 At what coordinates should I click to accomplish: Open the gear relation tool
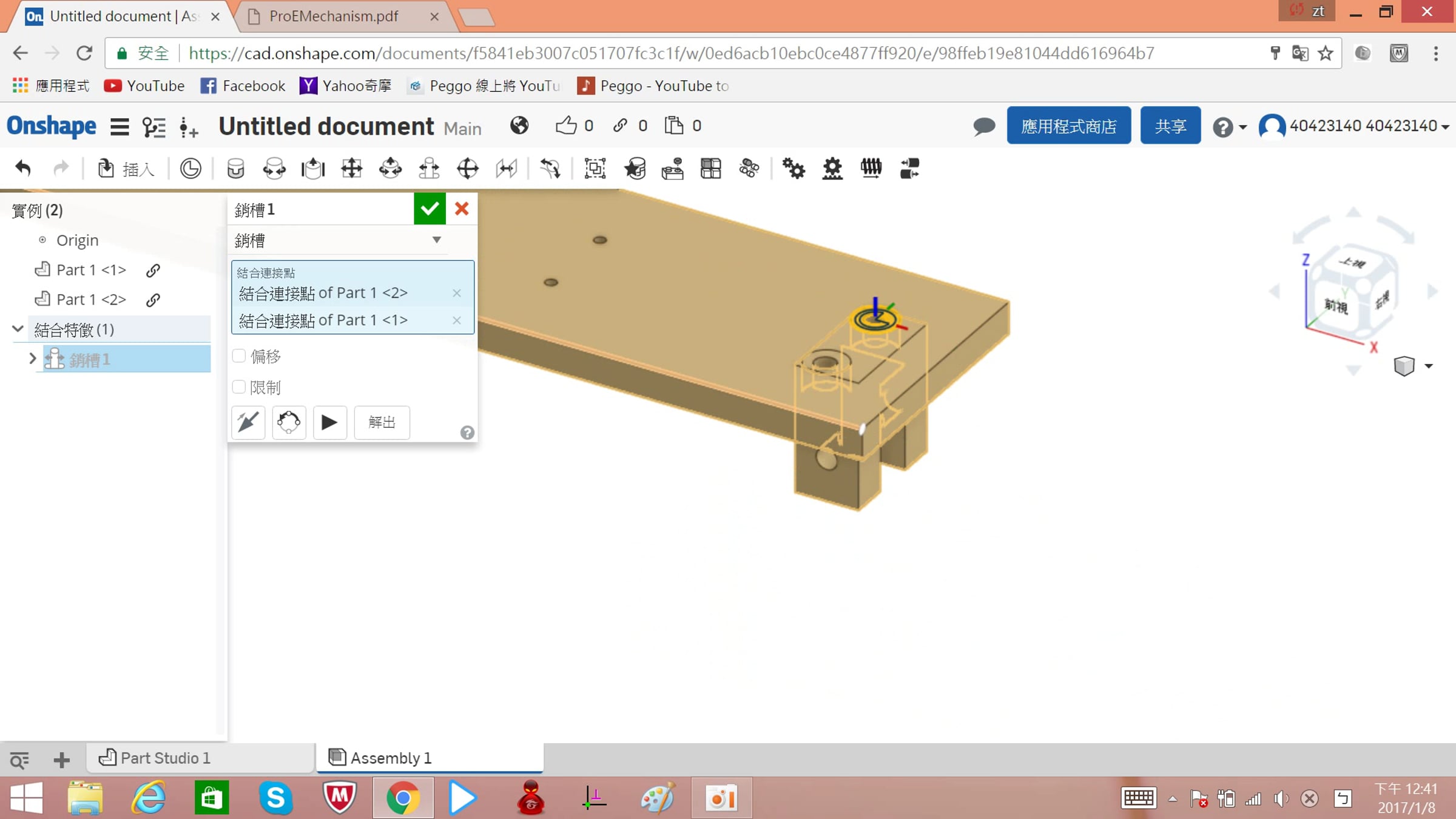794,169
